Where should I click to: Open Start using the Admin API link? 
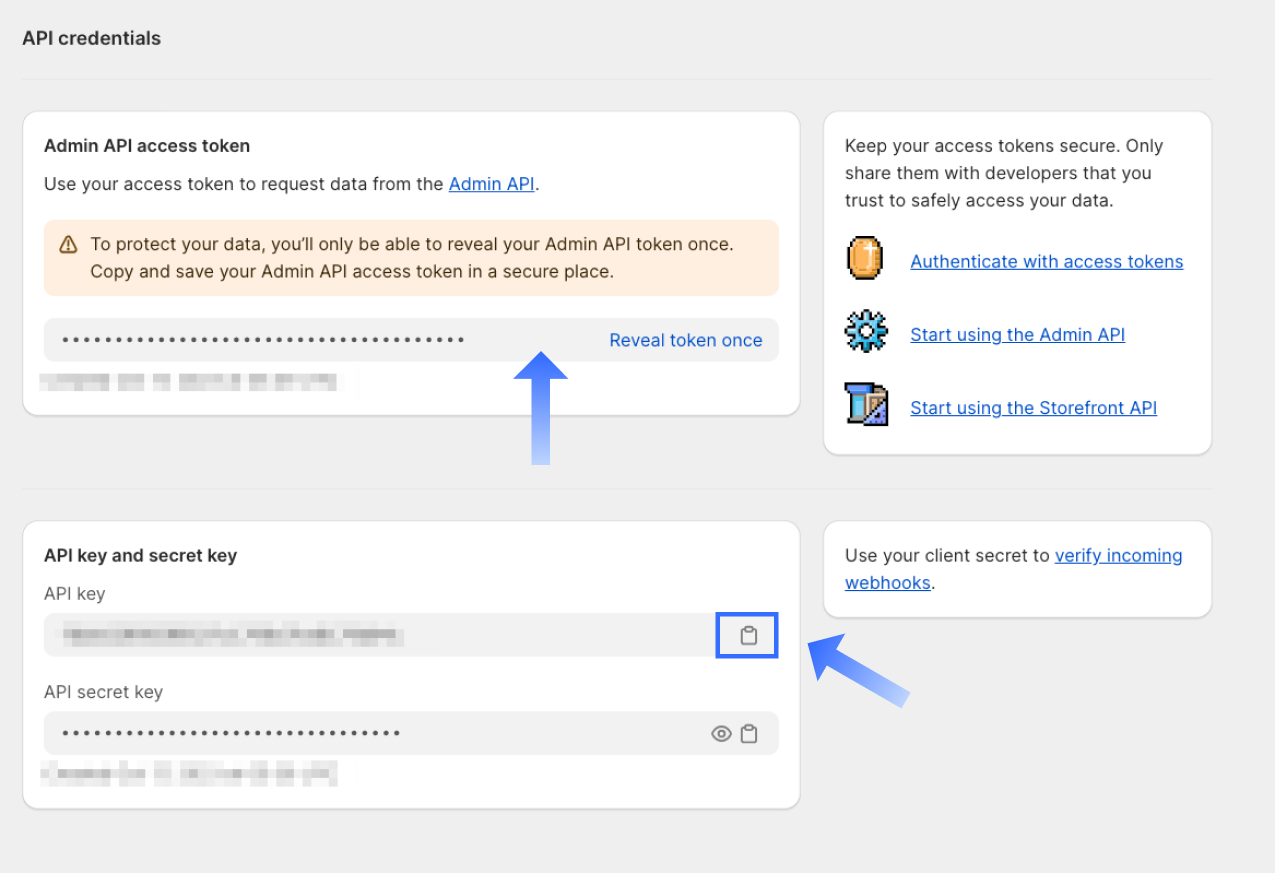pyautogui.click(x=1017, y=335)
